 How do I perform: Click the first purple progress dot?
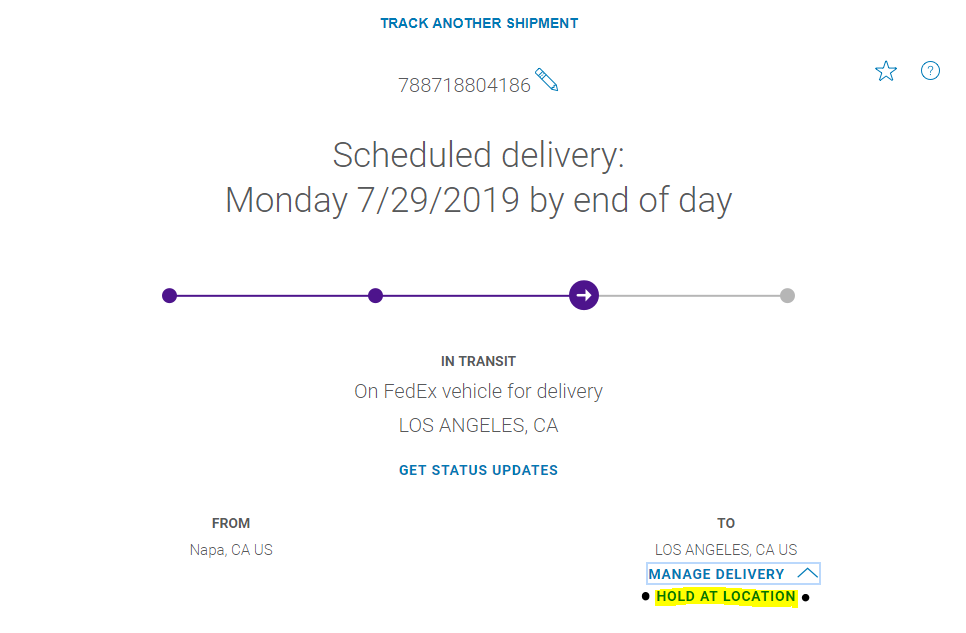tap(169, 296)
